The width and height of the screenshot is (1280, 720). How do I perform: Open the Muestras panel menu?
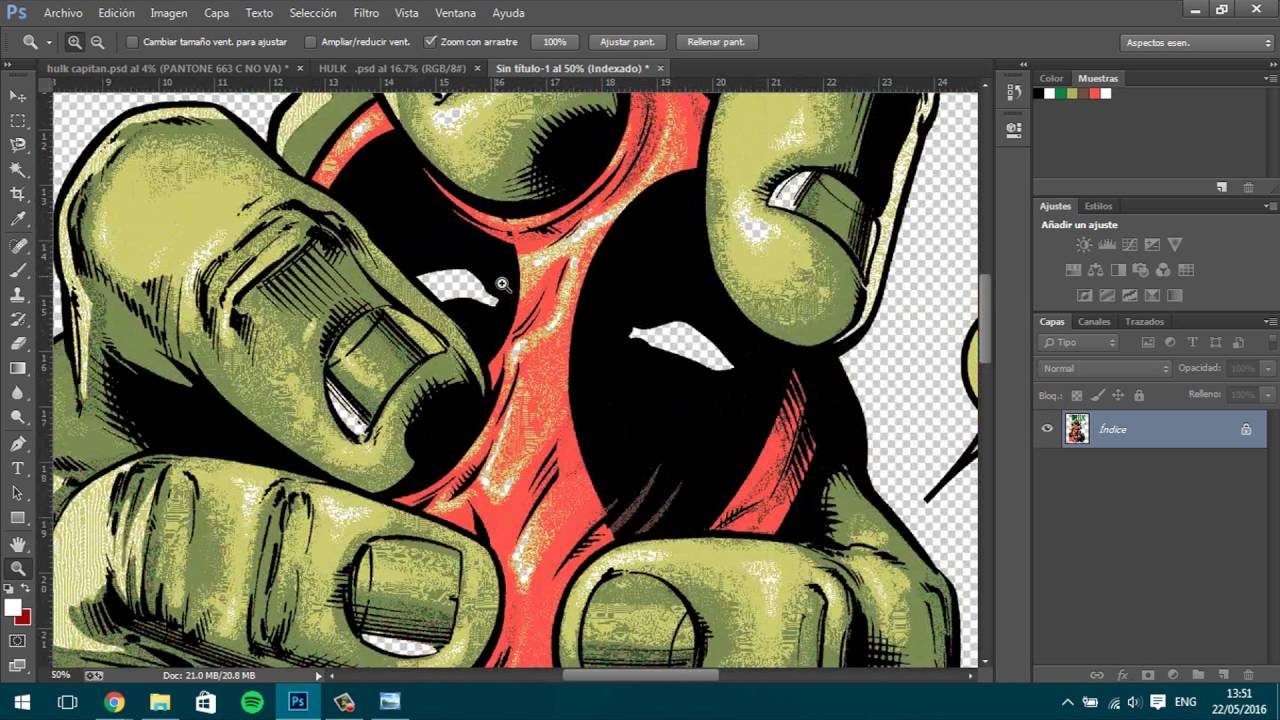click(1270, 78)
